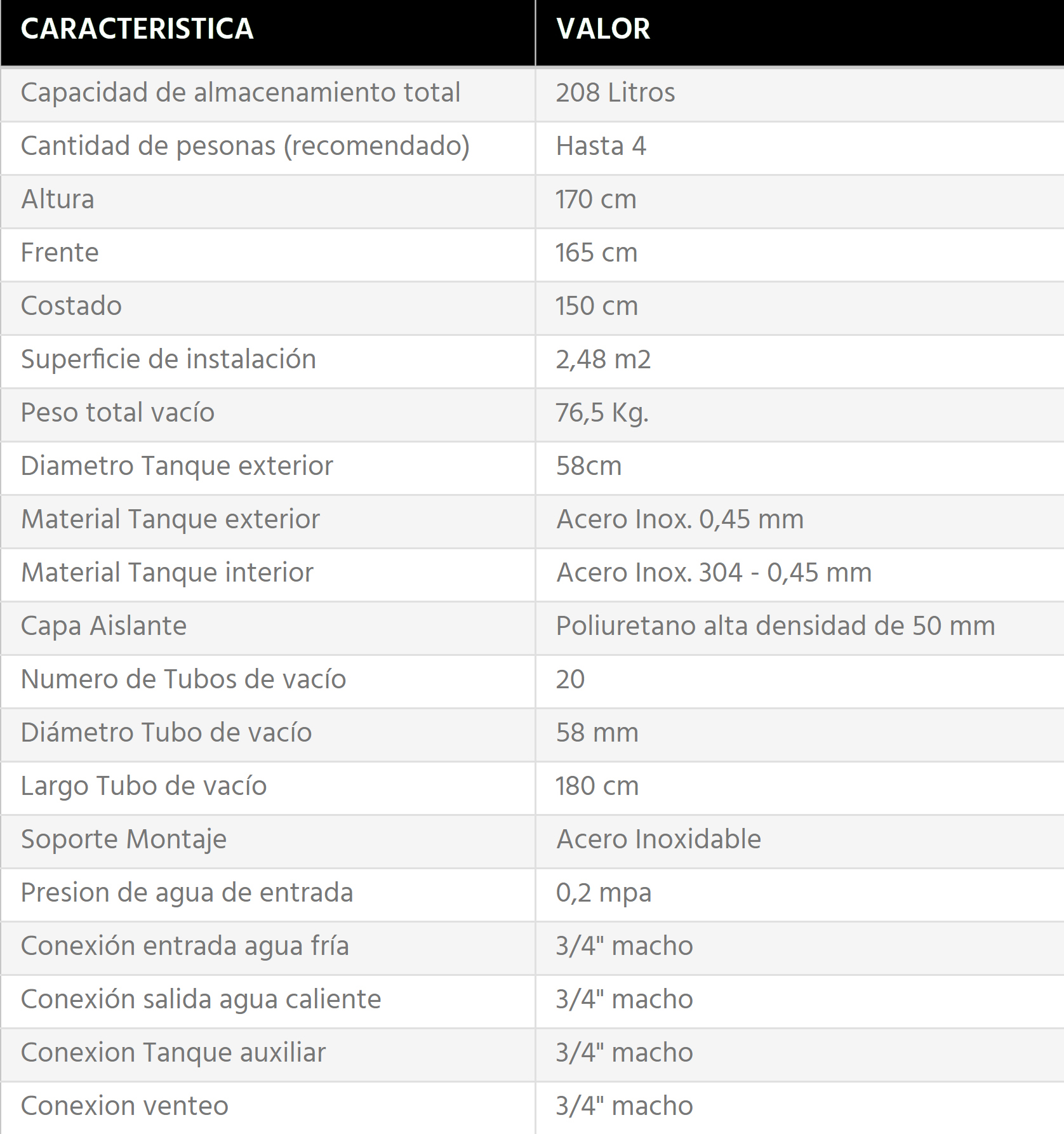Click the 180 cm tube length value
Image resolution: width=1064 pixels, height=1134 pixels.
pos(597,786)
